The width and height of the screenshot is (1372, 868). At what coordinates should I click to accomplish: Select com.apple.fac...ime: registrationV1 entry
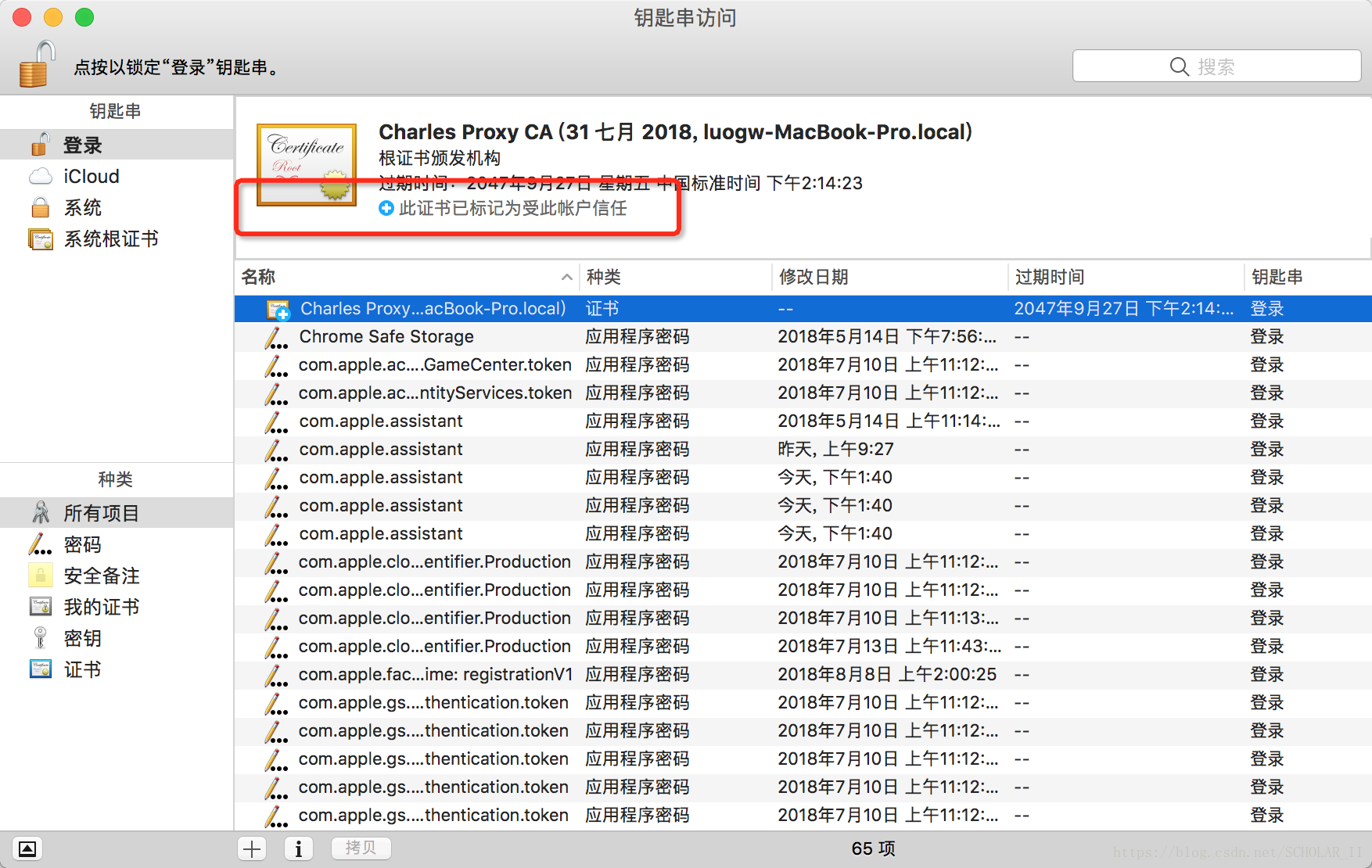tap(803, 675)
